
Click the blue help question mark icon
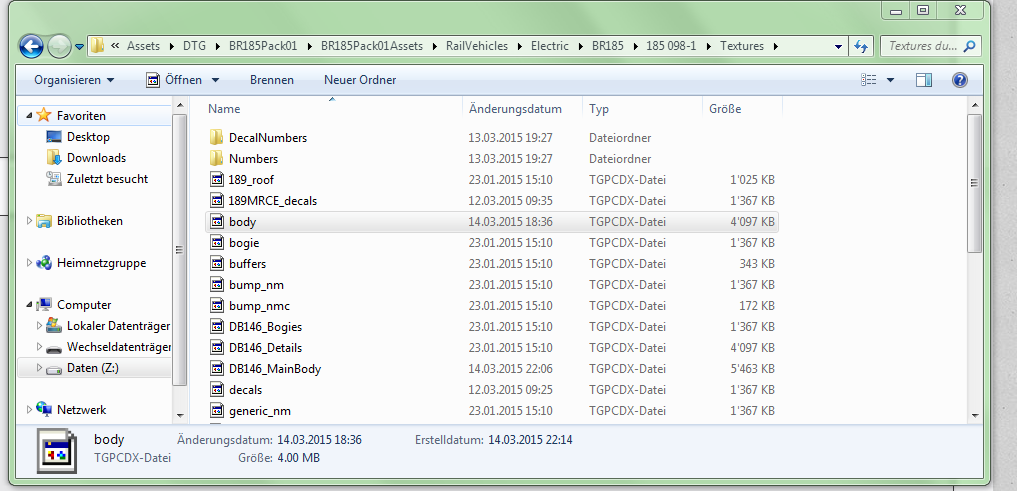click(960, 80)
